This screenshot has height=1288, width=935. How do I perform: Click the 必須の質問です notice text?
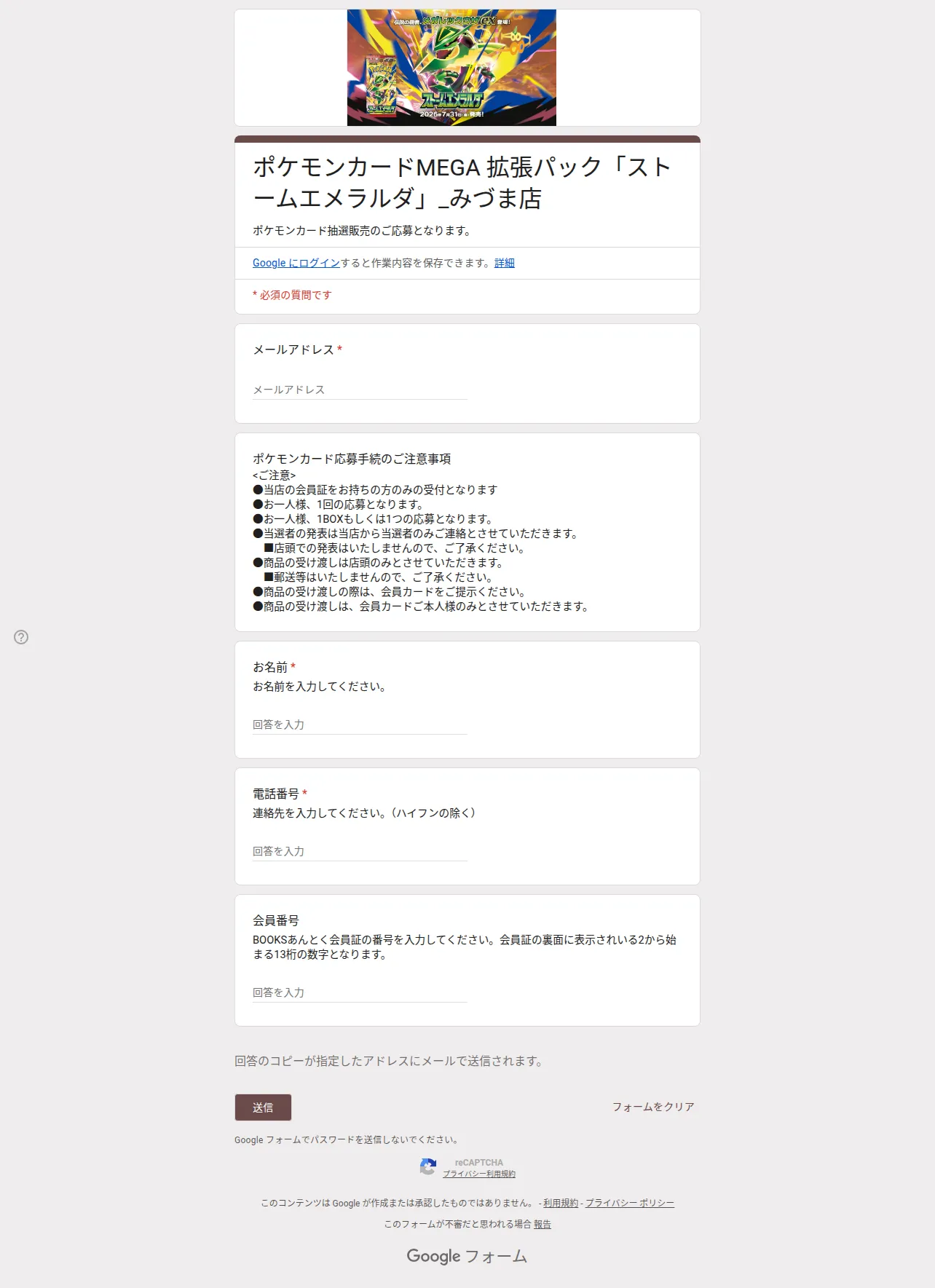(292, 295)
